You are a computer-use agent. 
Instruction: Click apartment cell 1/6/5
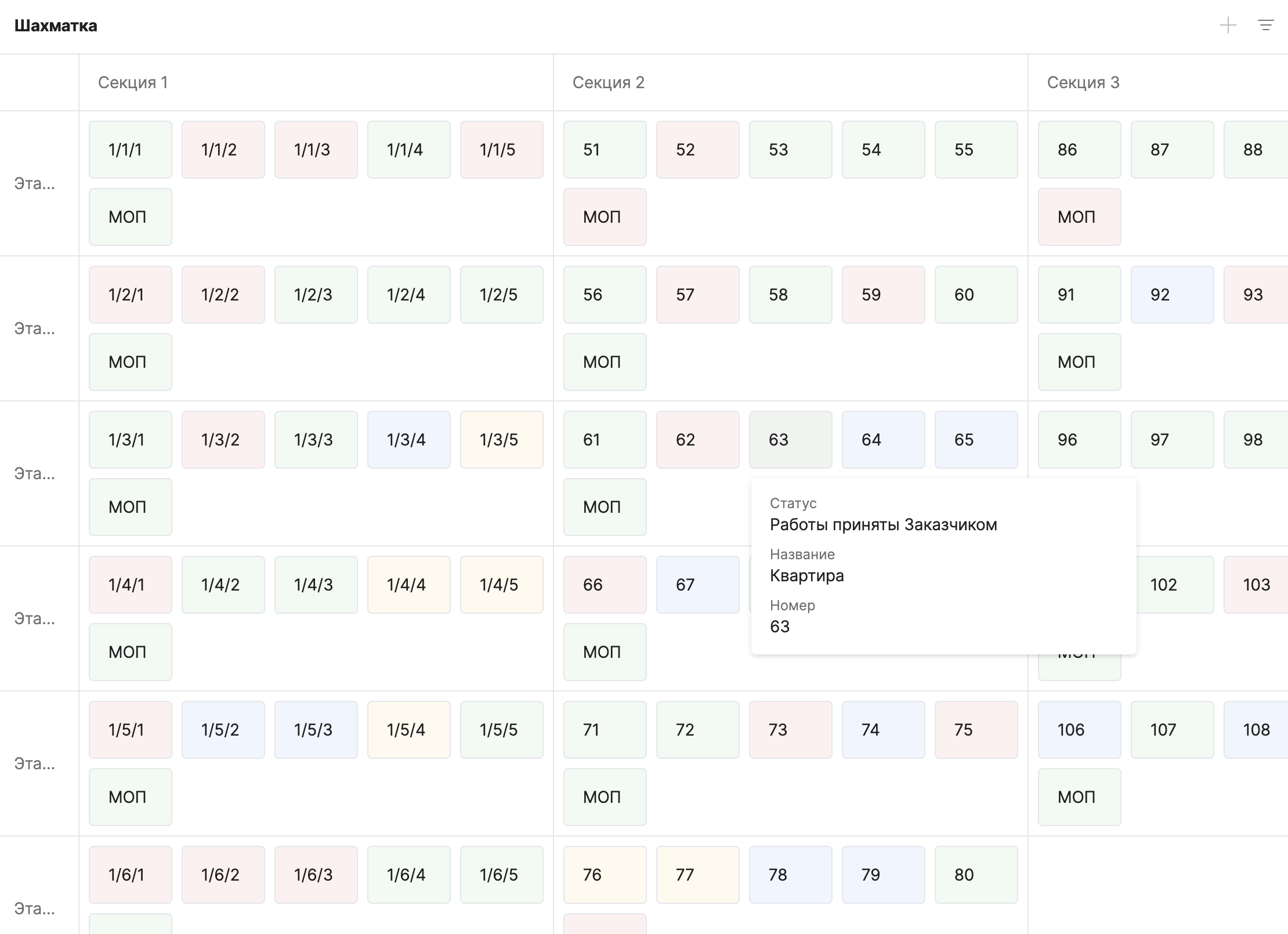[501, 875]
